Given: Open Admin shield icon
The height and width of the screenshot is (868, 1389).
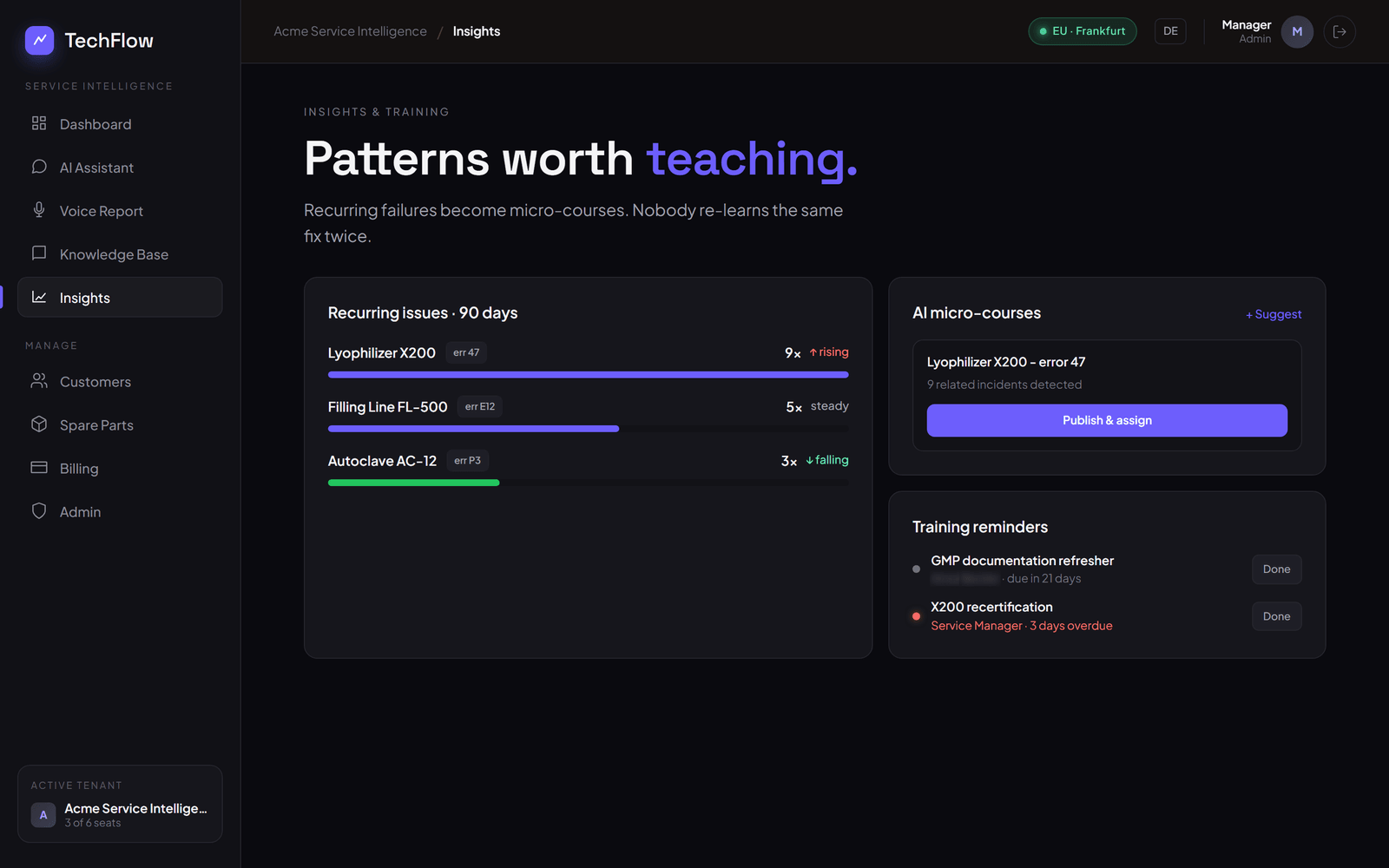Looking at the screenshot, I should point(39,511).
